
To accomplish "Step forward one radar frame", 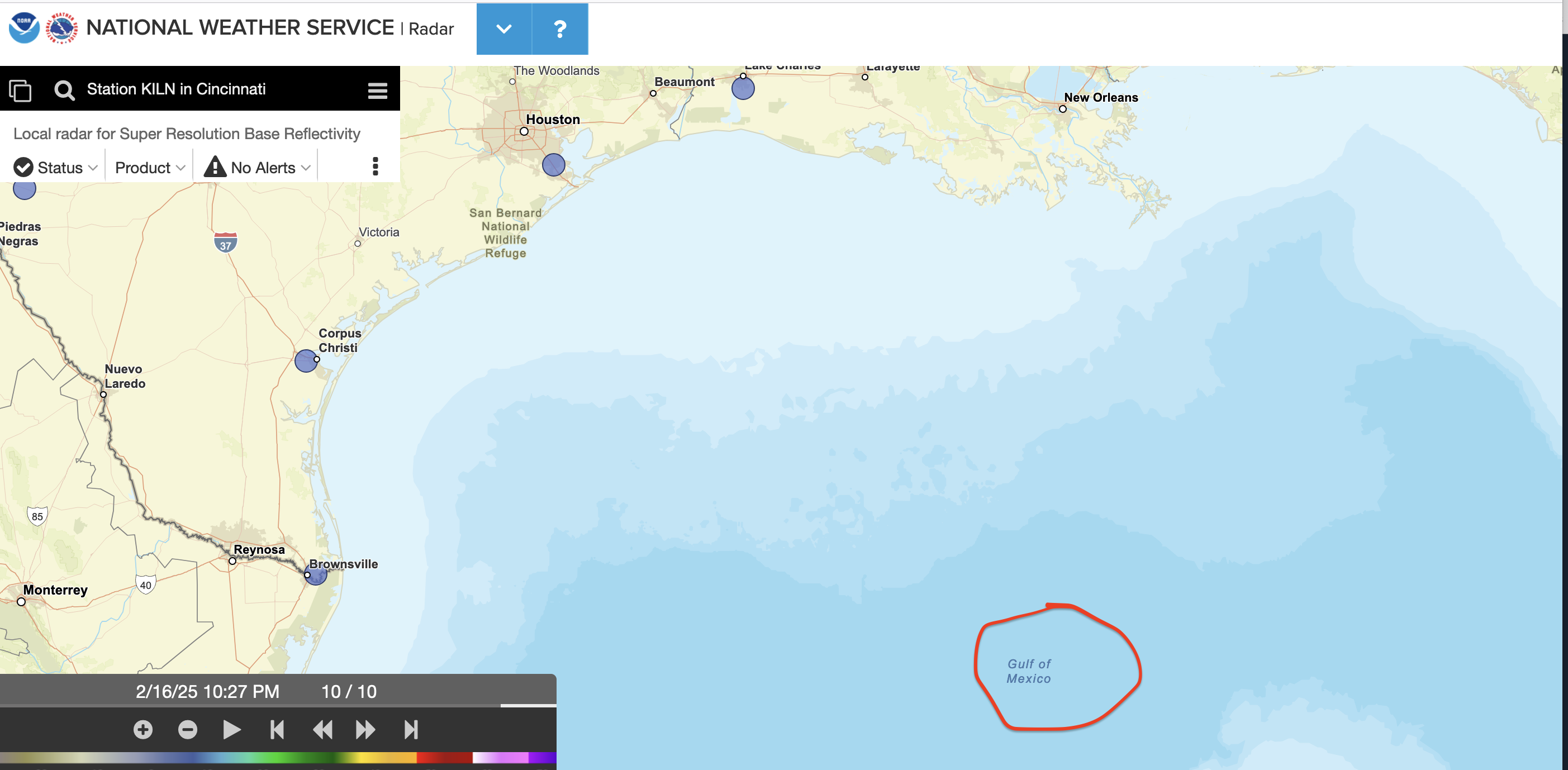I will pos(365,729).
